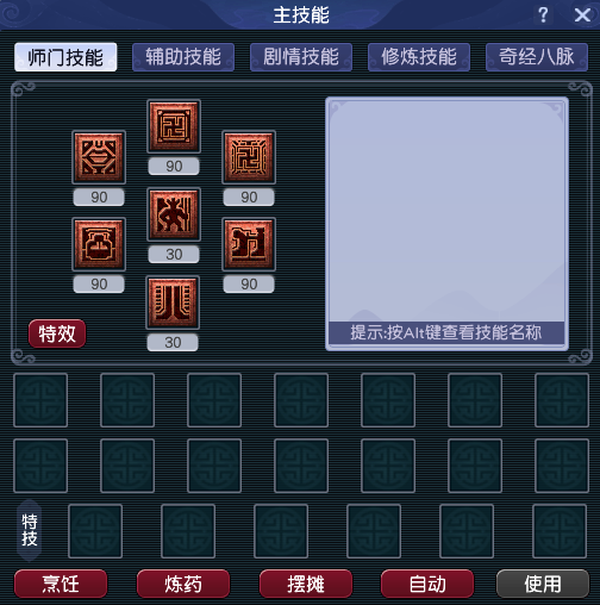Click the skill icon with diamond lips pattern
This screenshot has width=600, height=605.
click(x=99, y=157)
